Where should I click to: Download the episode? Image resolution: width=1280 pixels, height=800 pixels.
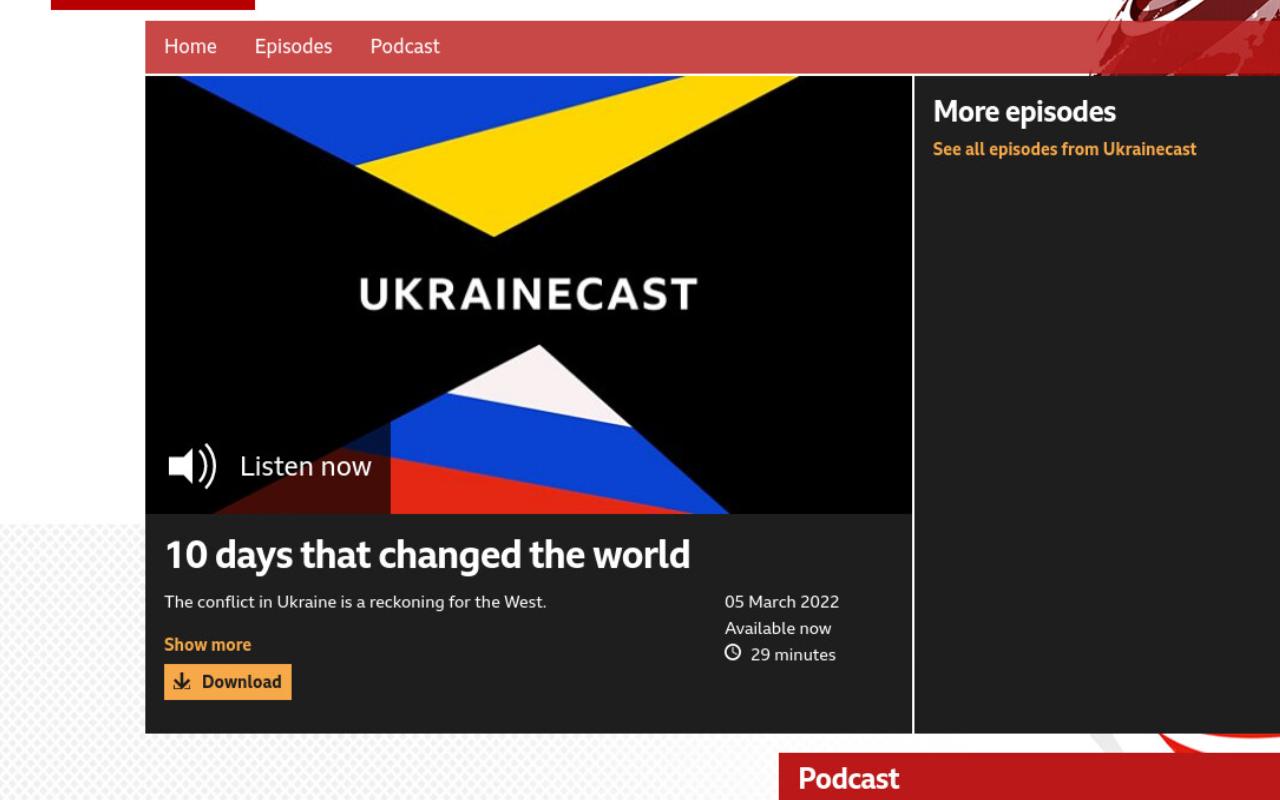point(228,682)
